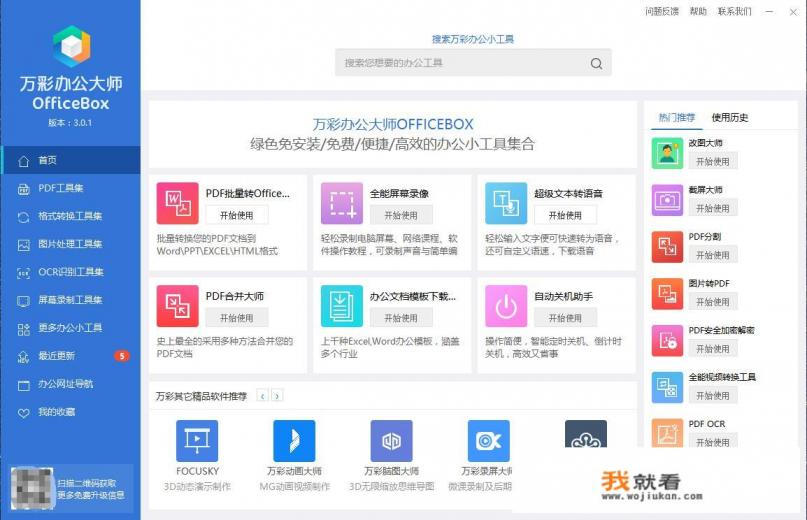Open the 万彩录屏大师 software icon
807x520 pixels.
pos(489,441)
